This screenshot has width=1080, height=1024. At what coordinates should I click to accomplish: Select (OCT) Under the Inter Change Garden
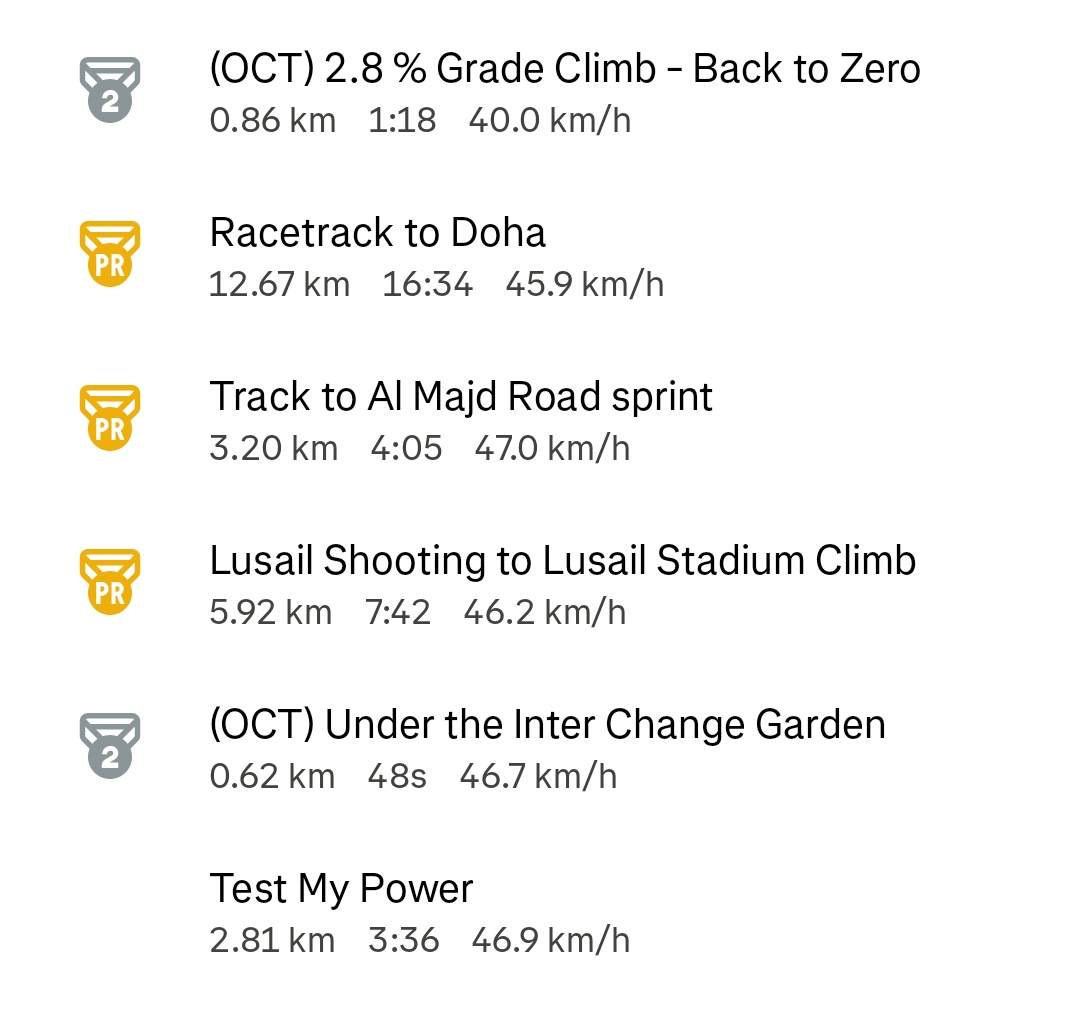point(548,724)
